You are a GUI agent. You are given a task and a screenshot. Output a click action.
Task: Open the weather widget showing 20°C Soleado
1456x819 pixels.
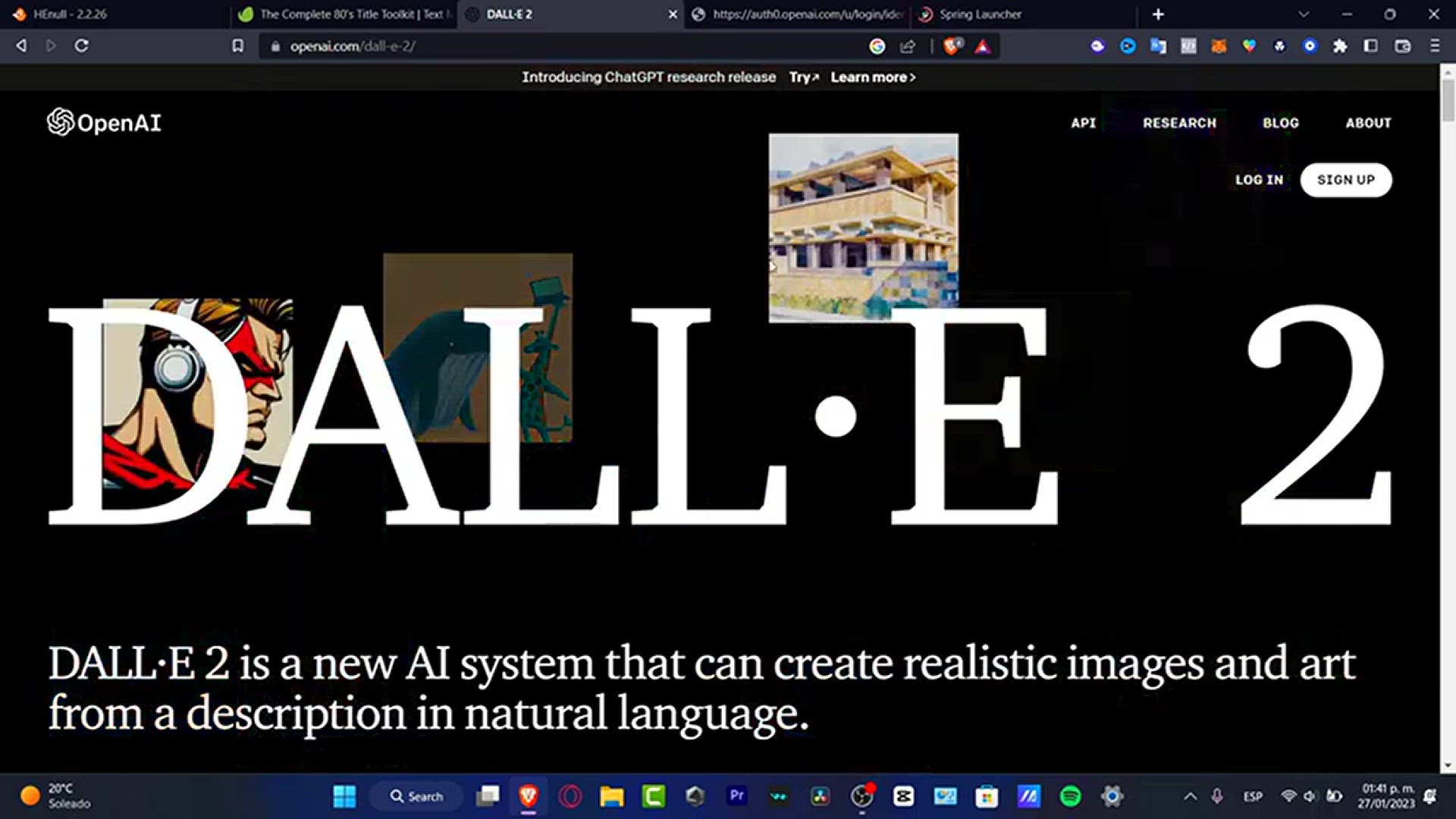point(55,796)
